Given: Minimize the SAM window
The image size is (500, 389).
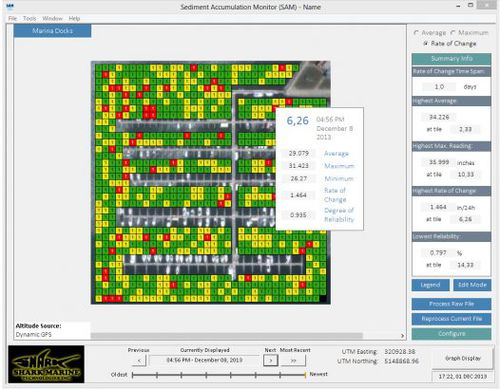Looking at the screenshot, I should 459,6.
